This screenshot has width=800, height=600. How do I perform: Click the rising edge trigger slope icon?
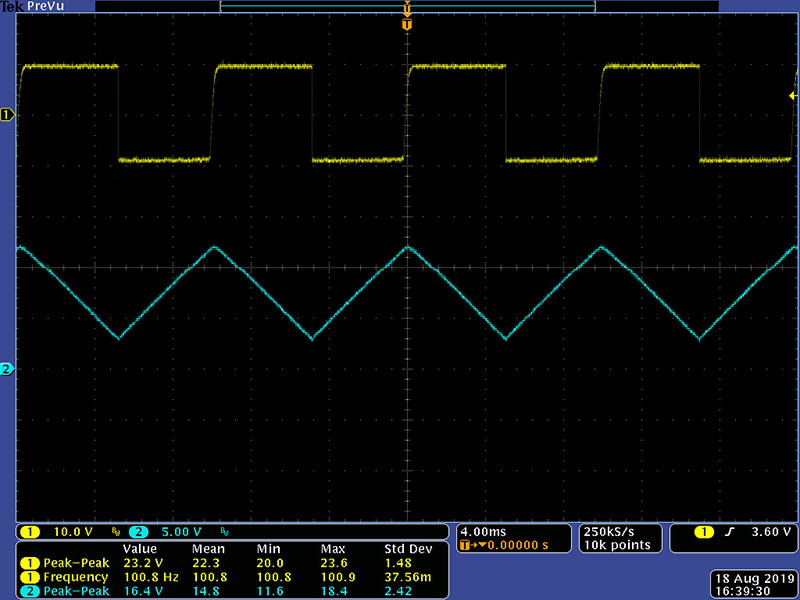730,532
